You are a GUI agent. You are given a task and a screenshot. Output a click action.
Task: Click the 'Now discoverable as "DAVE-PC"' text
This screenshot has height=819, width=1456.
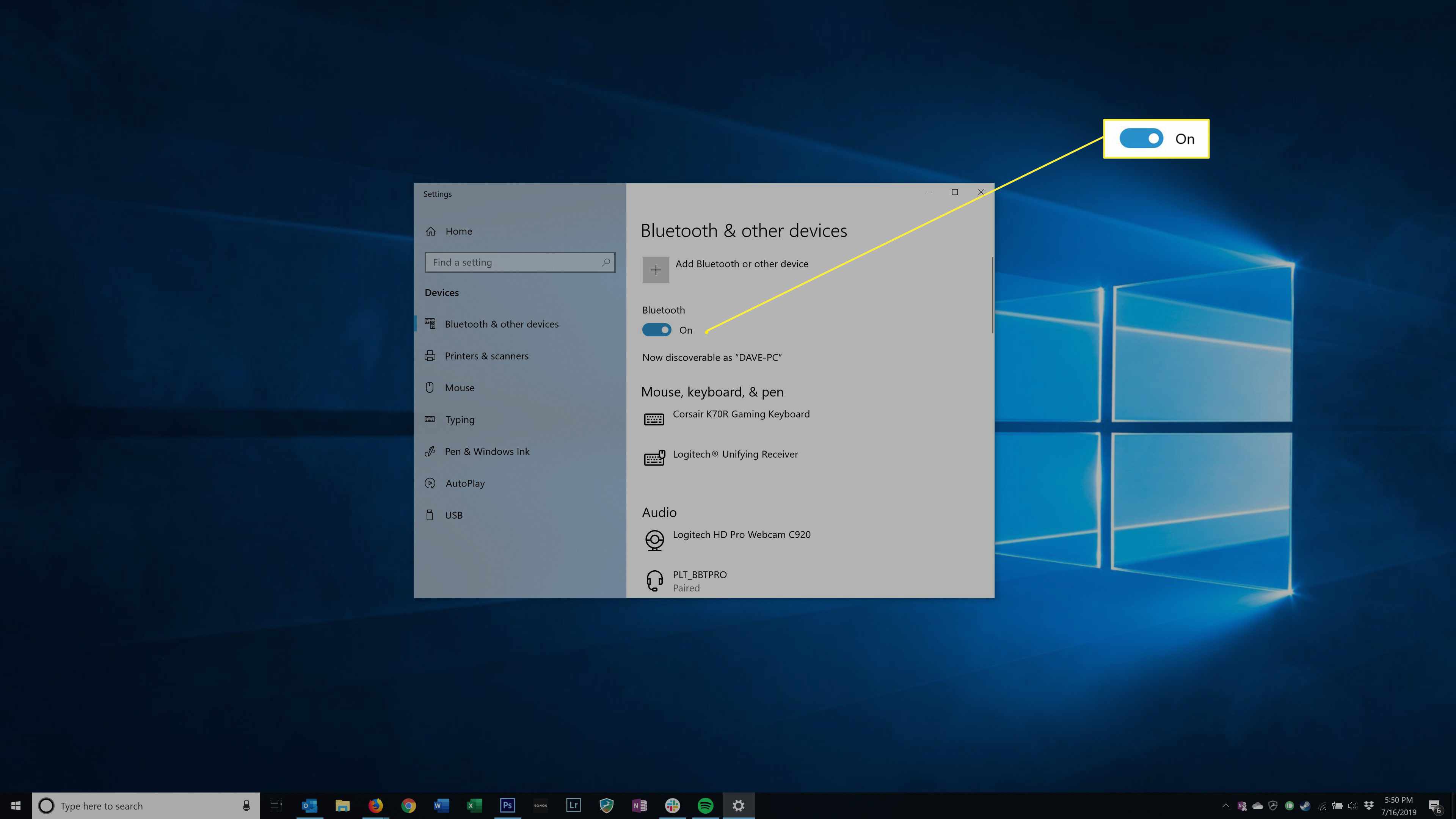[712, 358]
